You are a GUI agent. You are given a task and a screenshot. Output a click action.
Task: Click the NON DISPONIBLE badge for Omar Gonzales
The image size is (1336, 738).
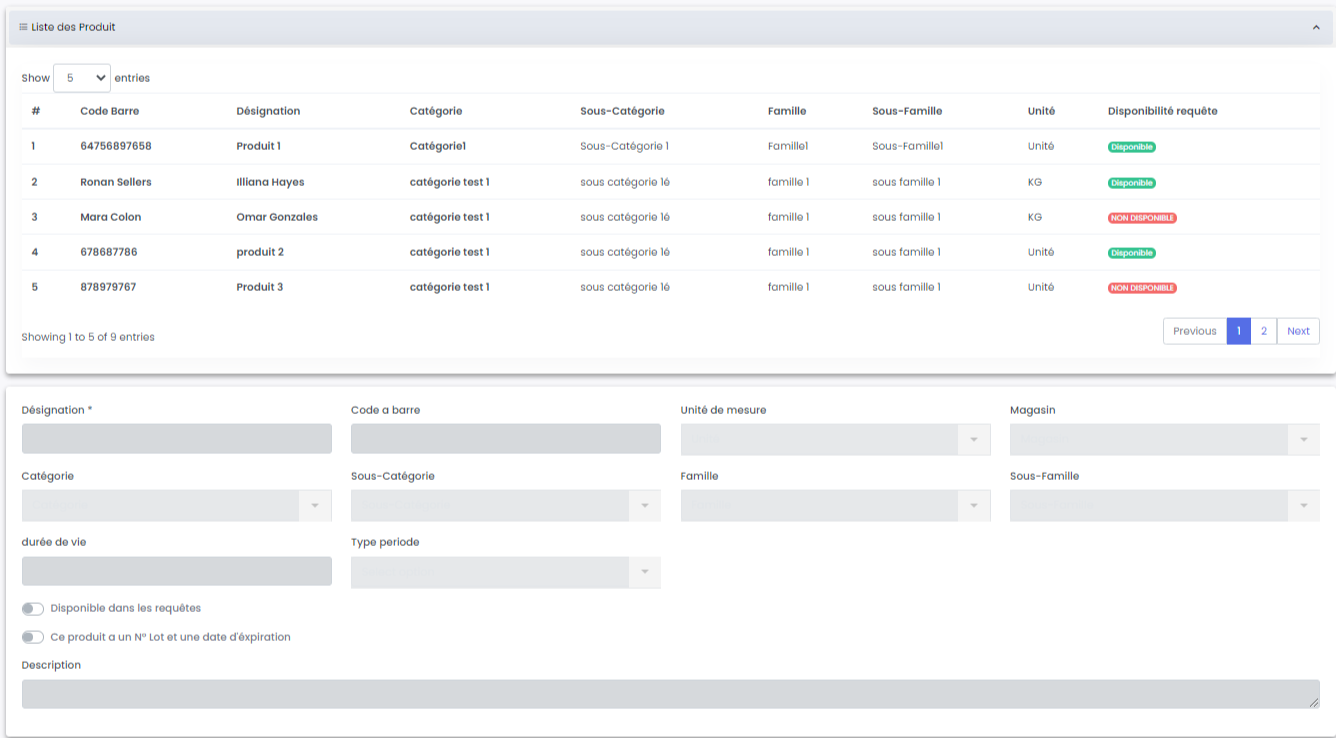click(1142, 218)
